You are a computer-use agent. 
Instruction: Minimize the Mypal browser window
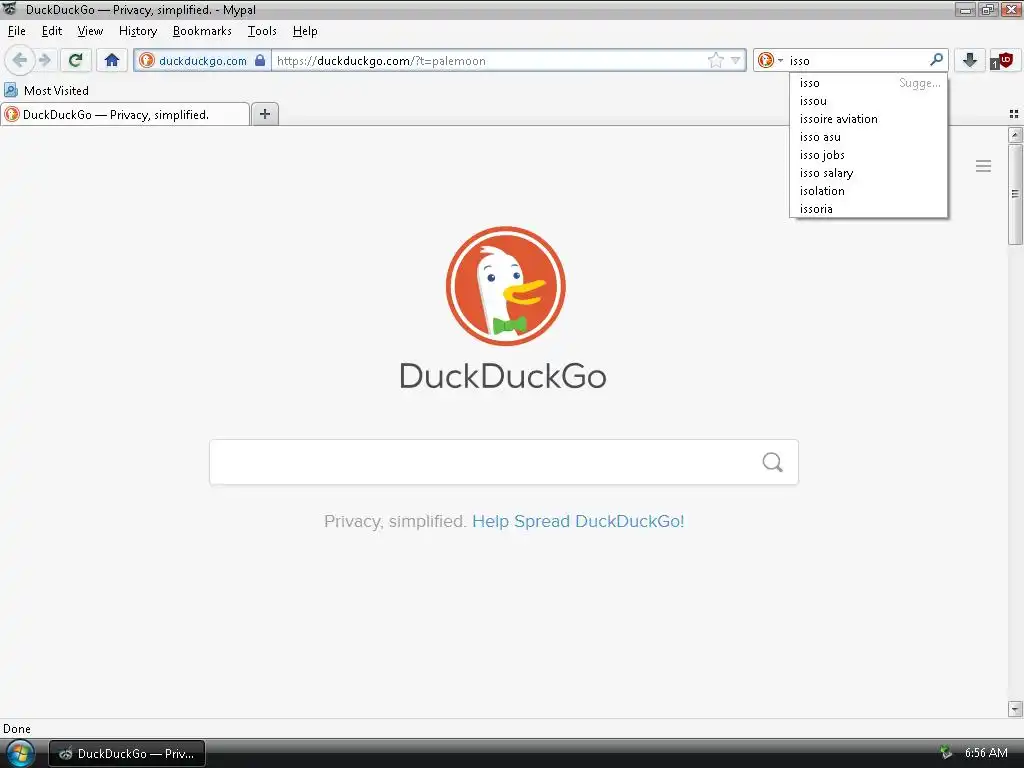point(965,9)
